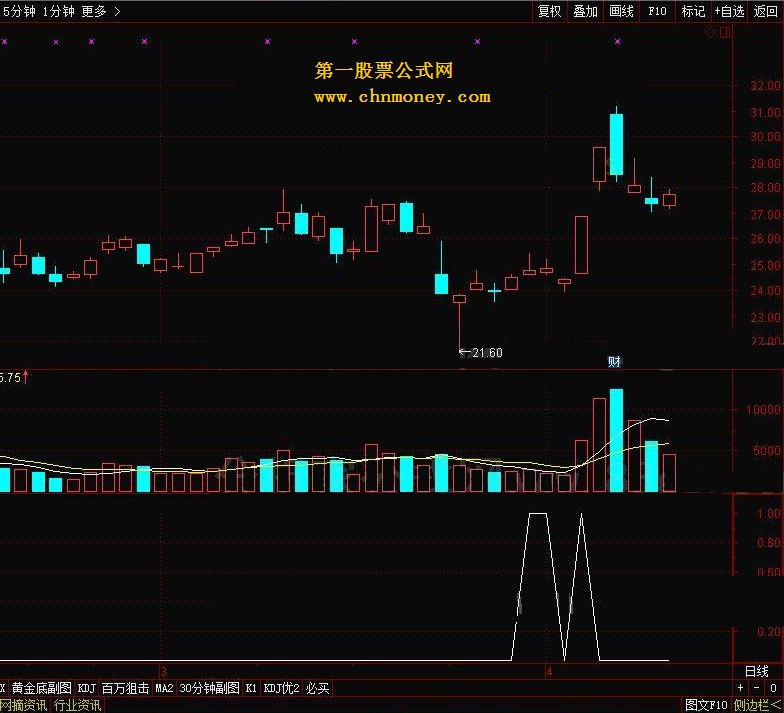This screenshot has height=713, width=784.
Task: Open the 网摘资讯 news tab
Action: pyautogui.click(x=24, y=706)
